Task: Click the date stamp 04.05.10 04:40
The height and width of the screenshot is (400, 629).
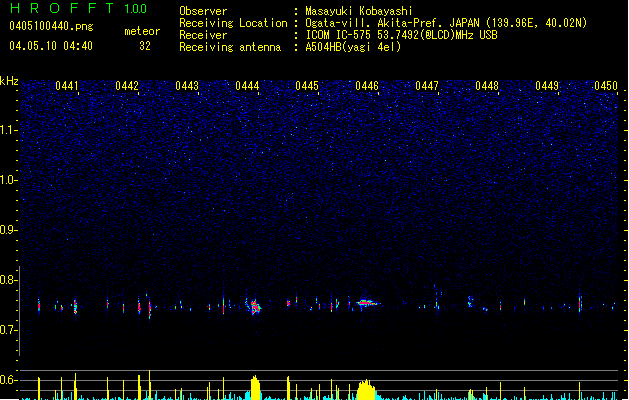Action: tap(51, 46)
